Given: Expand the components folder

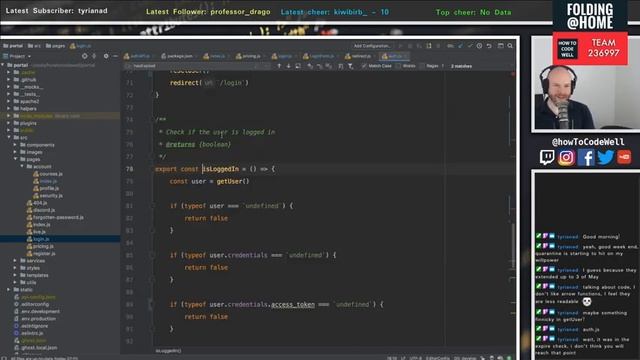Looking at the screenshot, I should click(x=15, y=145).
